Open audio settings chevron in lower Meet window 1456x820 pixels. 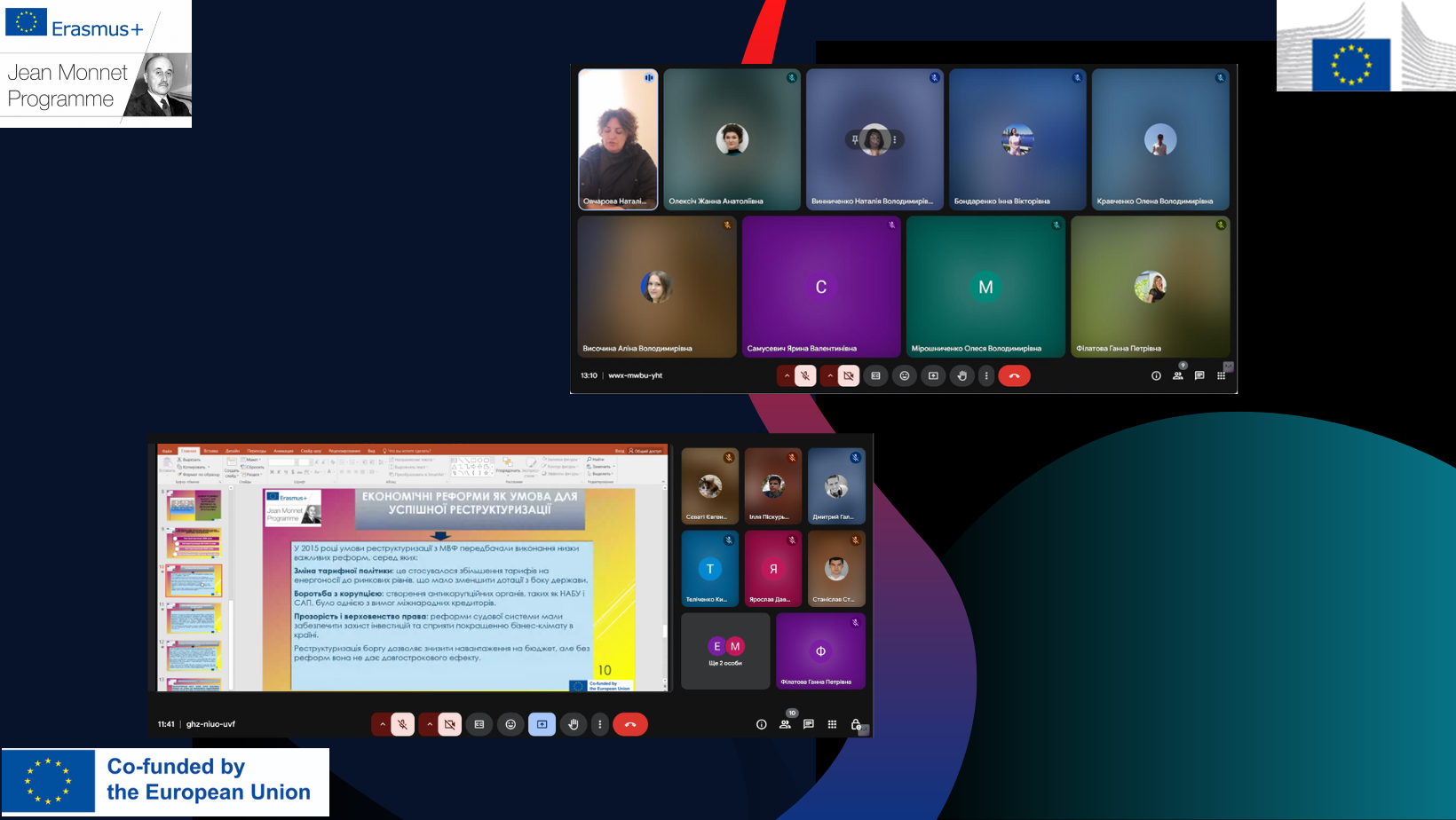(x=383, y=724)
